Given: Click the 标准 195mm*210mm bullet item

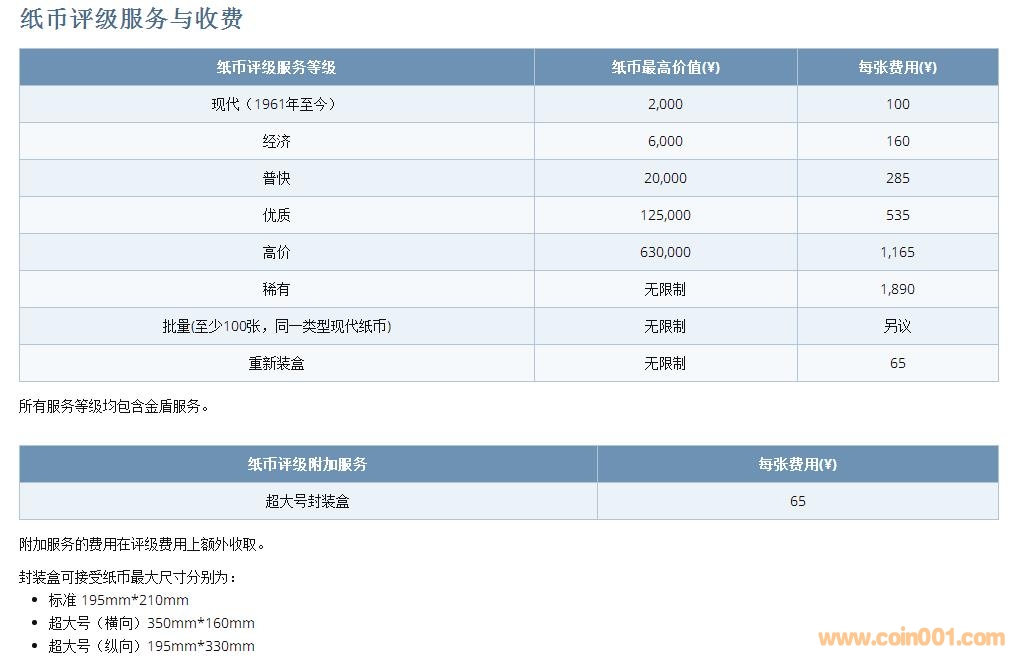Looking at the screenshot, I should [118, 600].
